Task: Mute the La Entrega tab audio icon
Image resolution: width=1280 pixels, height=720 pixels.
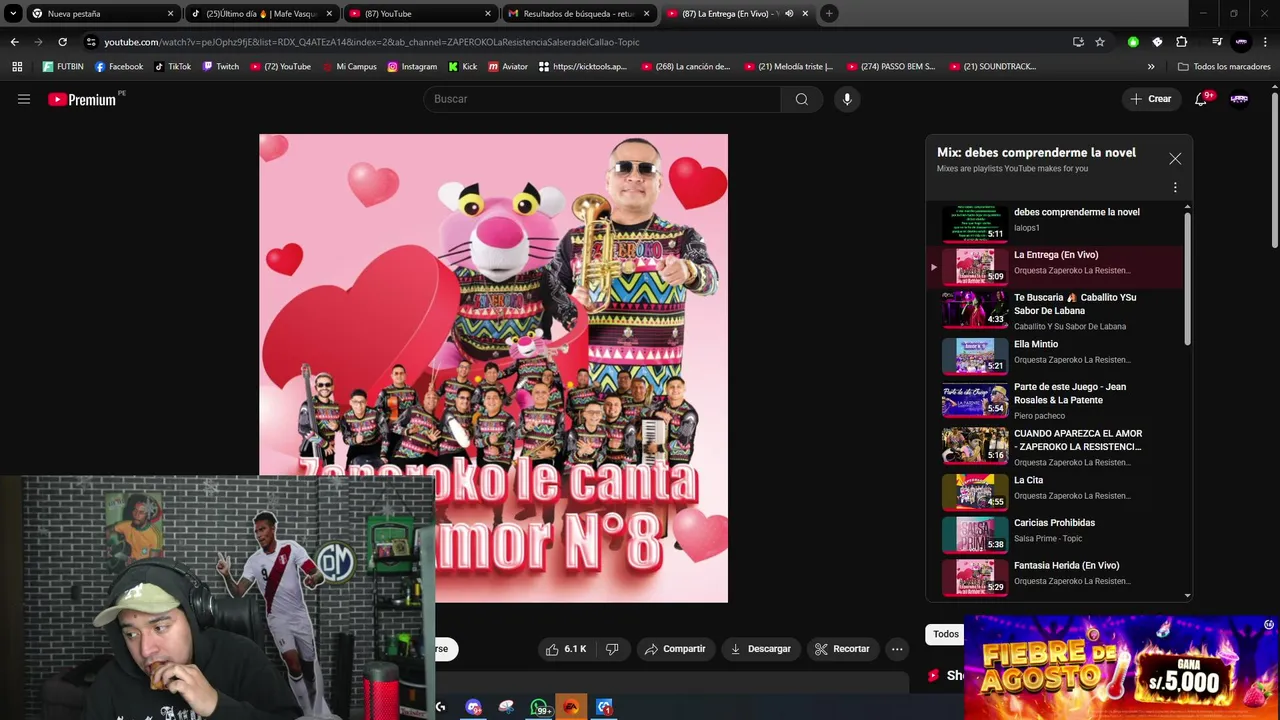Action: click(789, 14)
